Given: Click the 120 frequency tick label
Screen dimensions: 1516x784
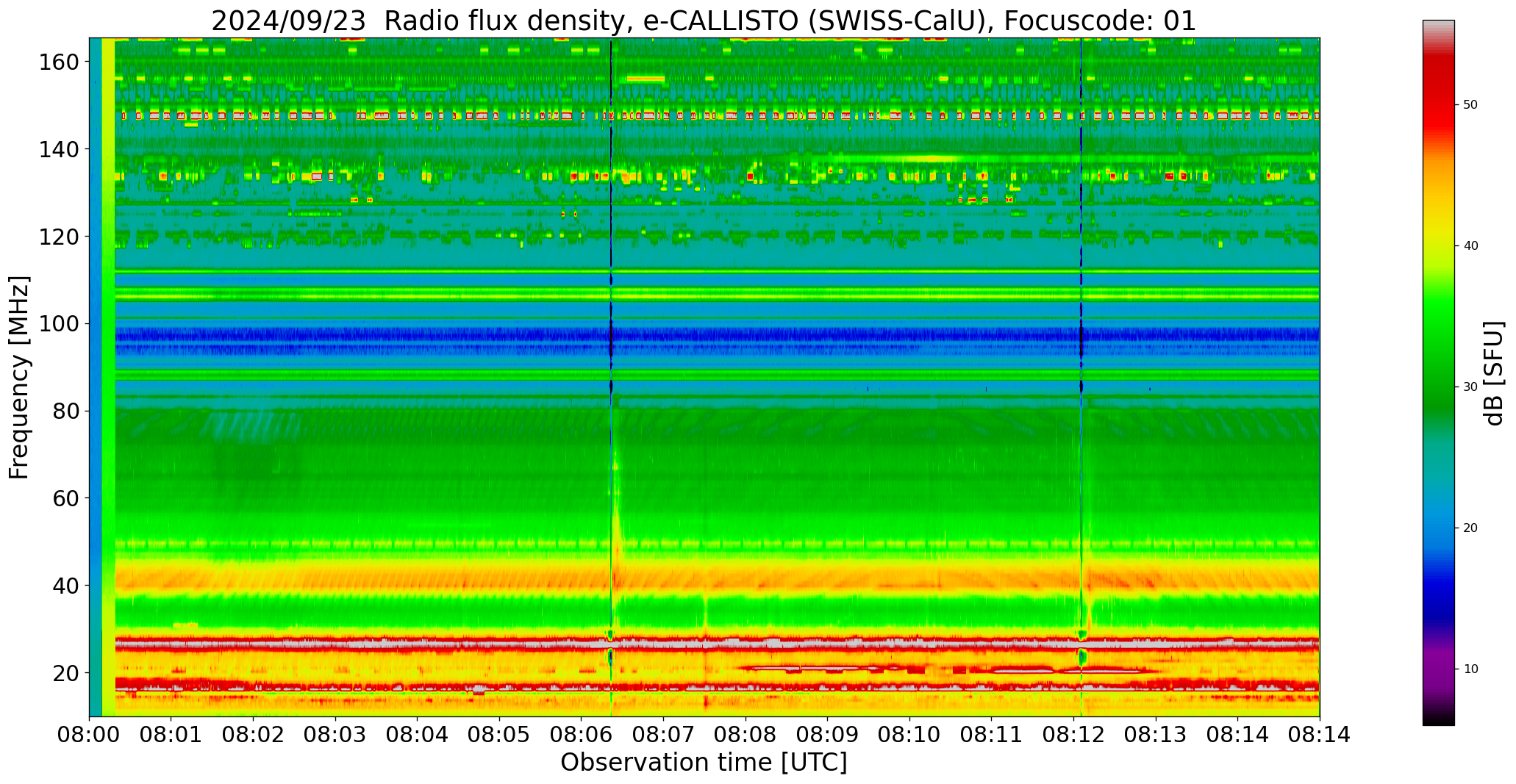Looking at the screenshot, I should [x=57, y=237].
